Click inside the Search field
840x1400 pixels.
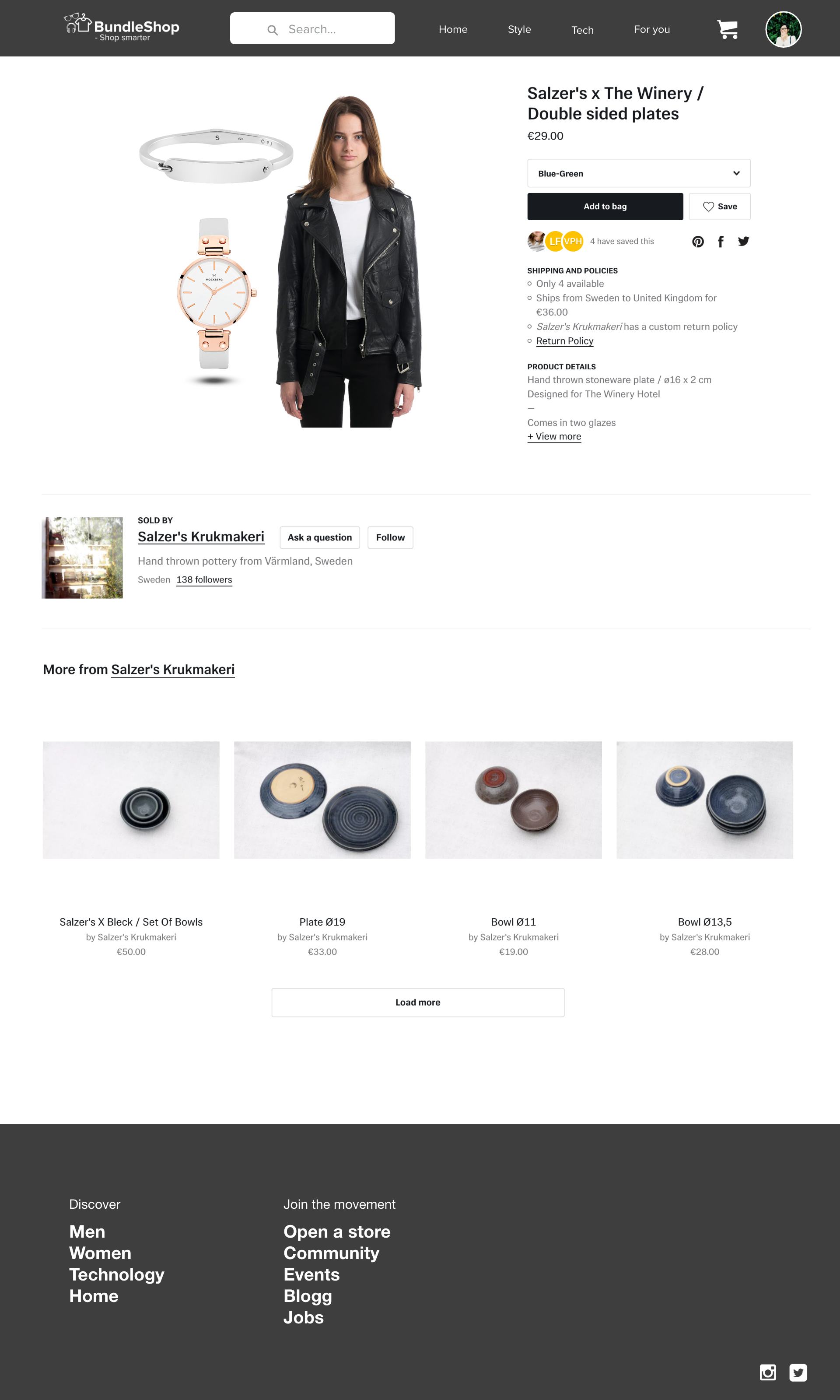312,28
